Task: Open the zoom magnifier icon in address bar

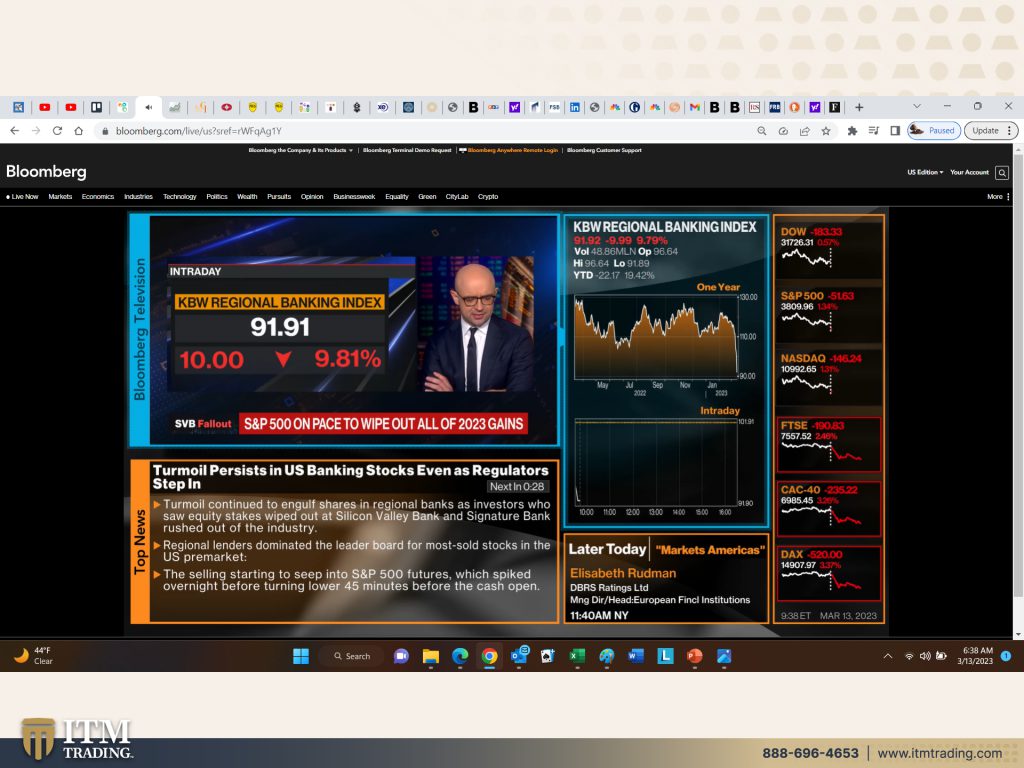Action: 761,131
